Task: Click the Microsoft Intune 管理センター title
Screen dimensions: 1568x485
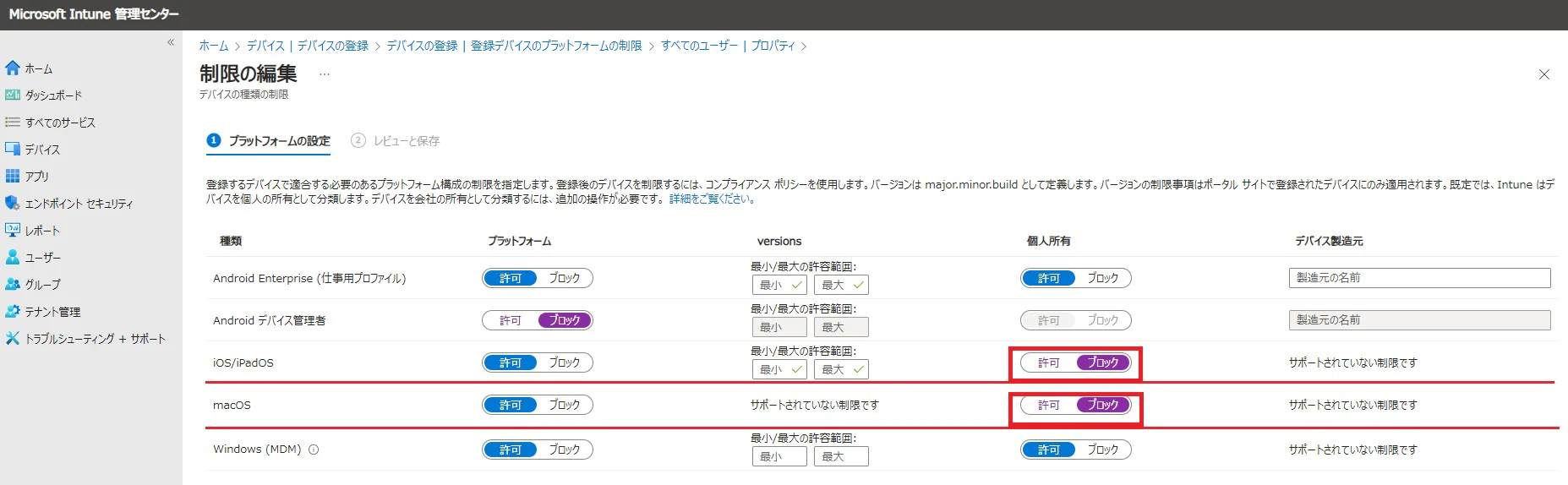Action: (x=94, y=14)
